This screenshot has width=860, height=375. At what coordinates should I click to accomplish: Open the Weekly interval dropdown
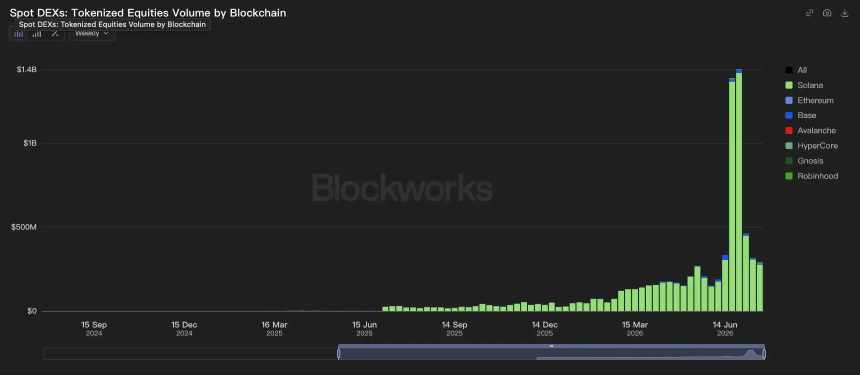click(x=92, y=33)
